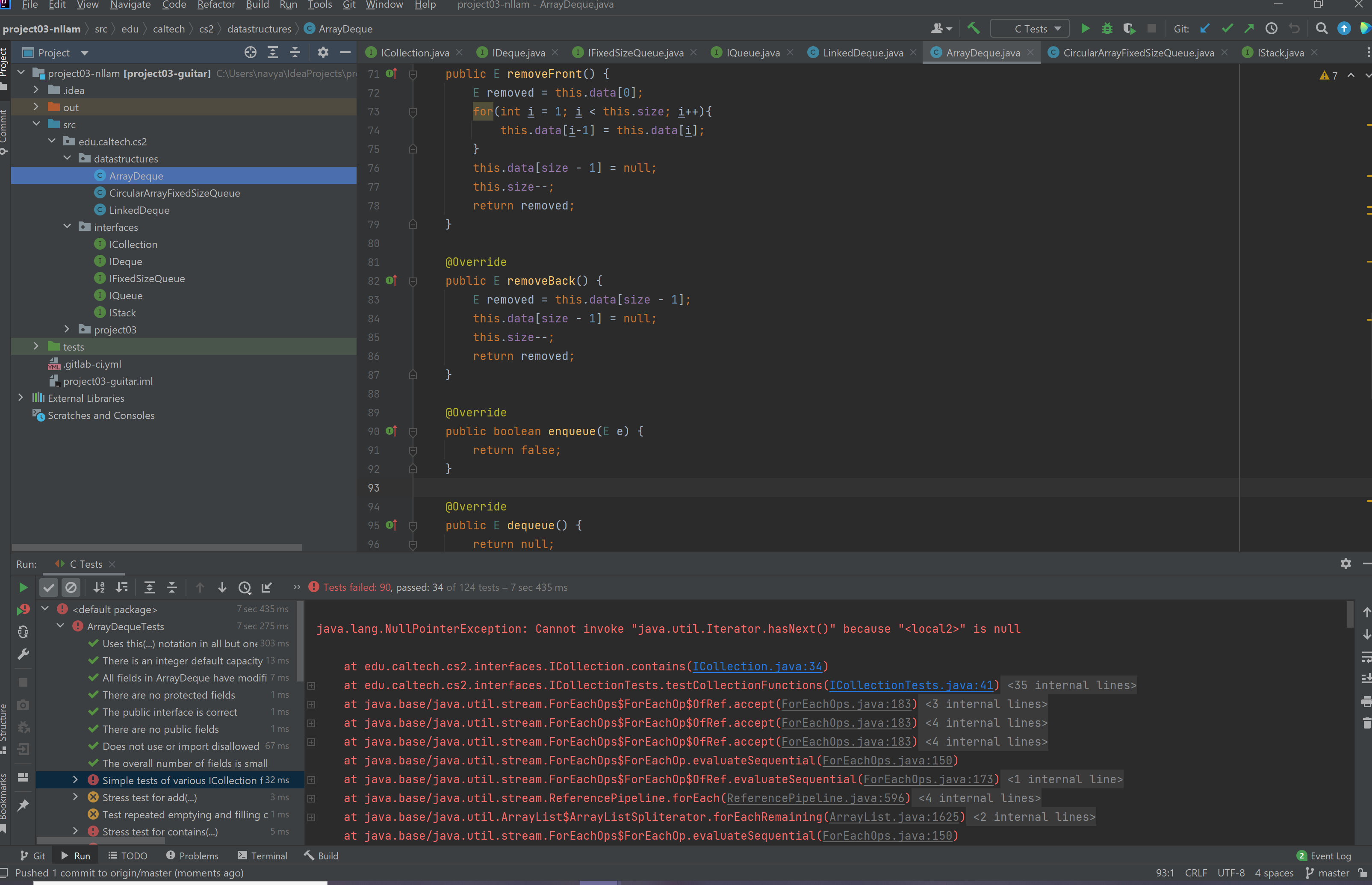The height and width of the screenshot is (885, 1372).
Task: Toggle show ignored tests button
Action: click(71, 587)
